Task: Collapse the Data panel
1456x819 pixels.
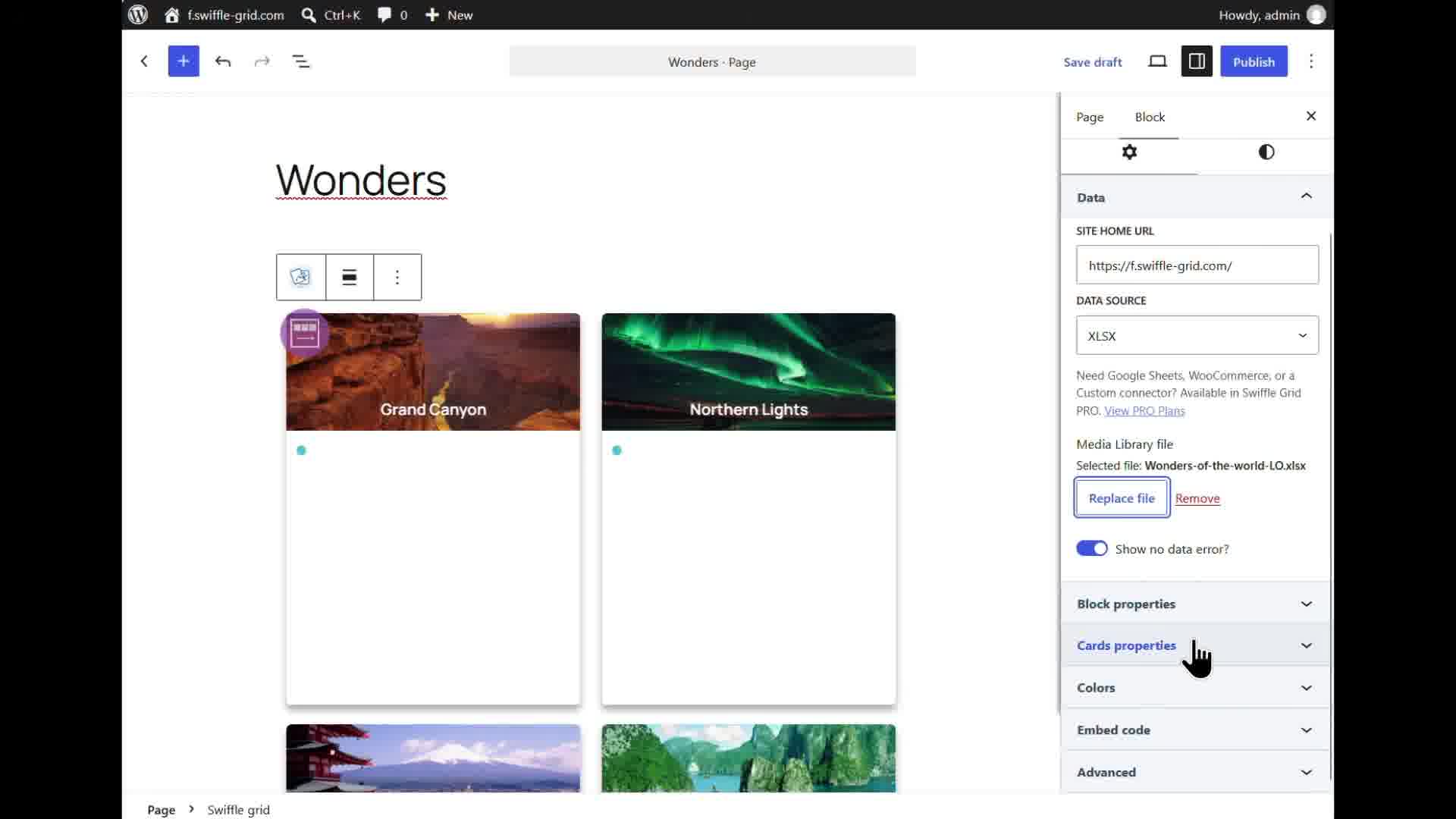Action: 1197,197
